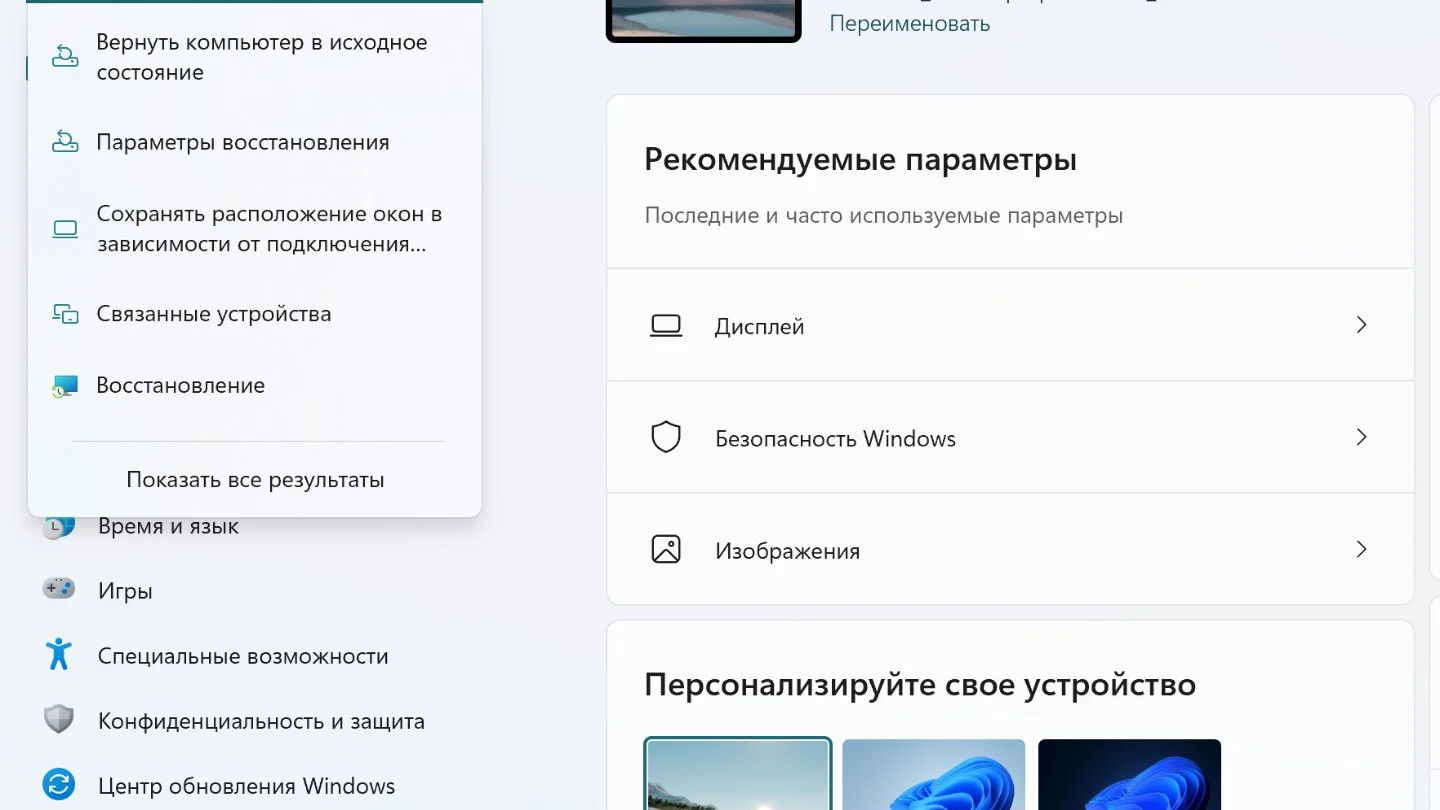1440x810 pixels.
Task: Click the laptop icon next to 'Сохранять расположение окон'
Action: pyautogui.click(x=65, y=229)
